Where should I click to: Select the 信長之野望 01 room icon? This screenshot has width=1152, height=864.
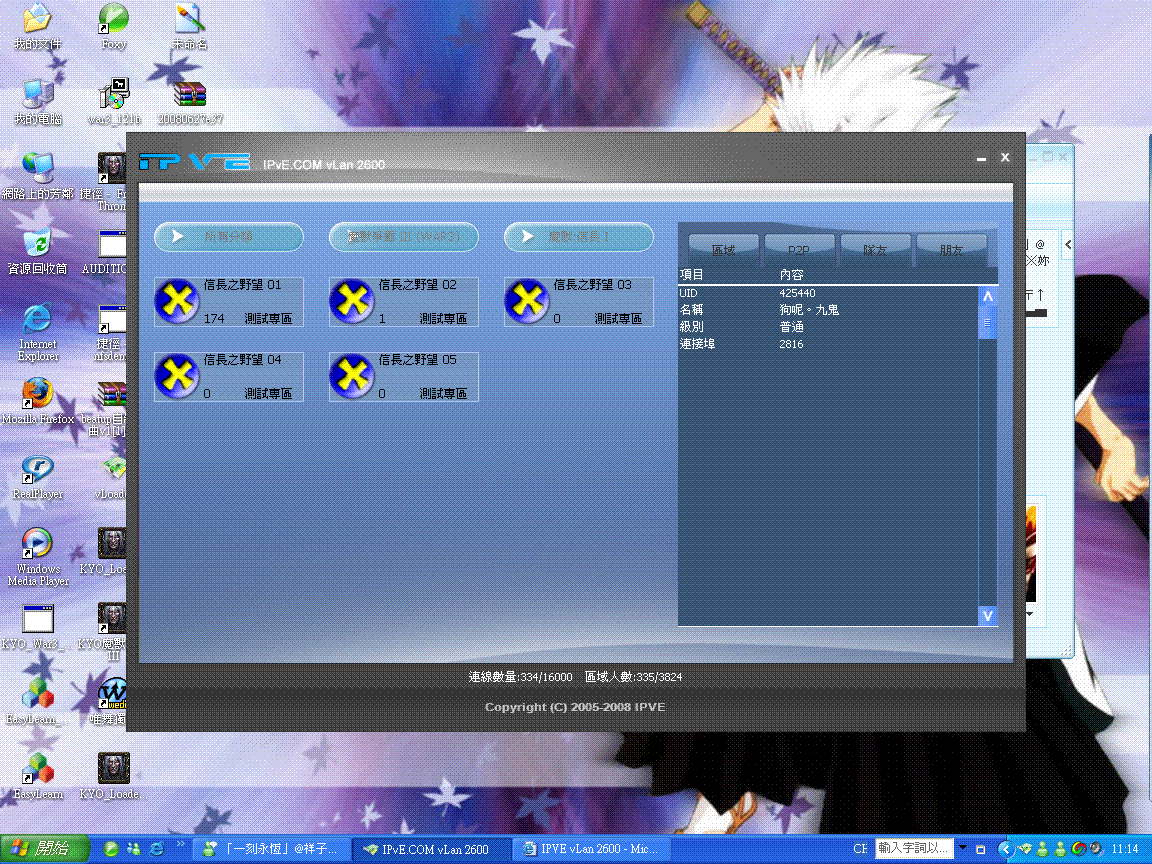point(177,302)
